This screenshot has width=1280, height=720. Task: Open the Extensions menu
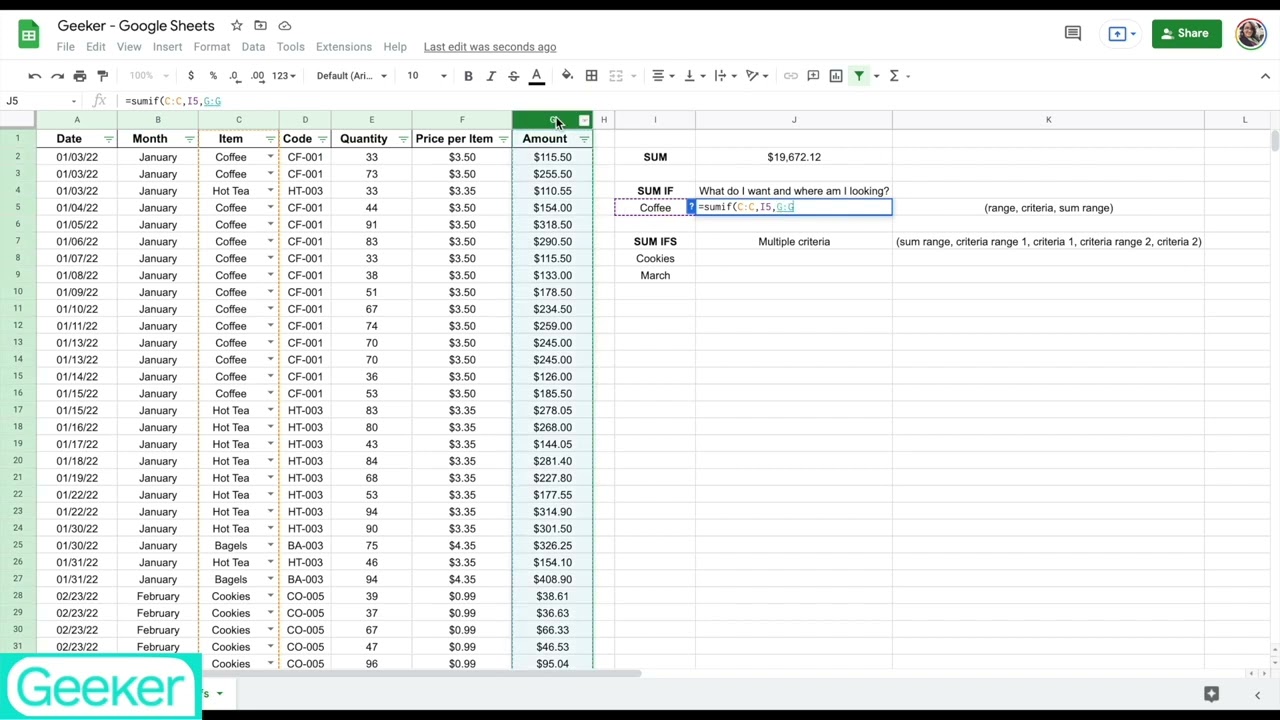[x=344, y=47]
